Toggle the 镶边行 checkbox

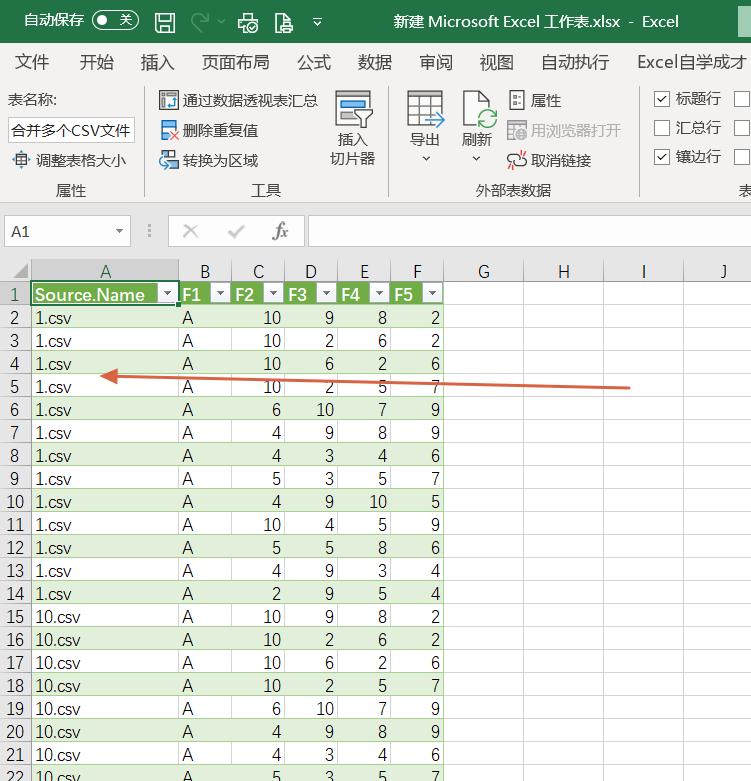661,157
